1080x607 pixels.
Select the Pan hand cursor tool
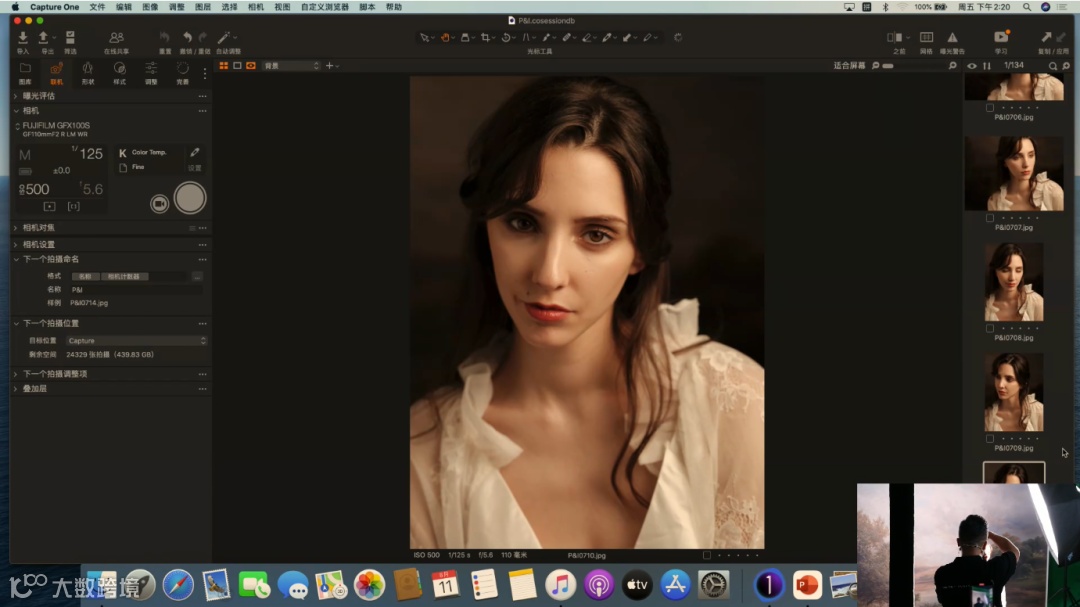tap(445, 37)
